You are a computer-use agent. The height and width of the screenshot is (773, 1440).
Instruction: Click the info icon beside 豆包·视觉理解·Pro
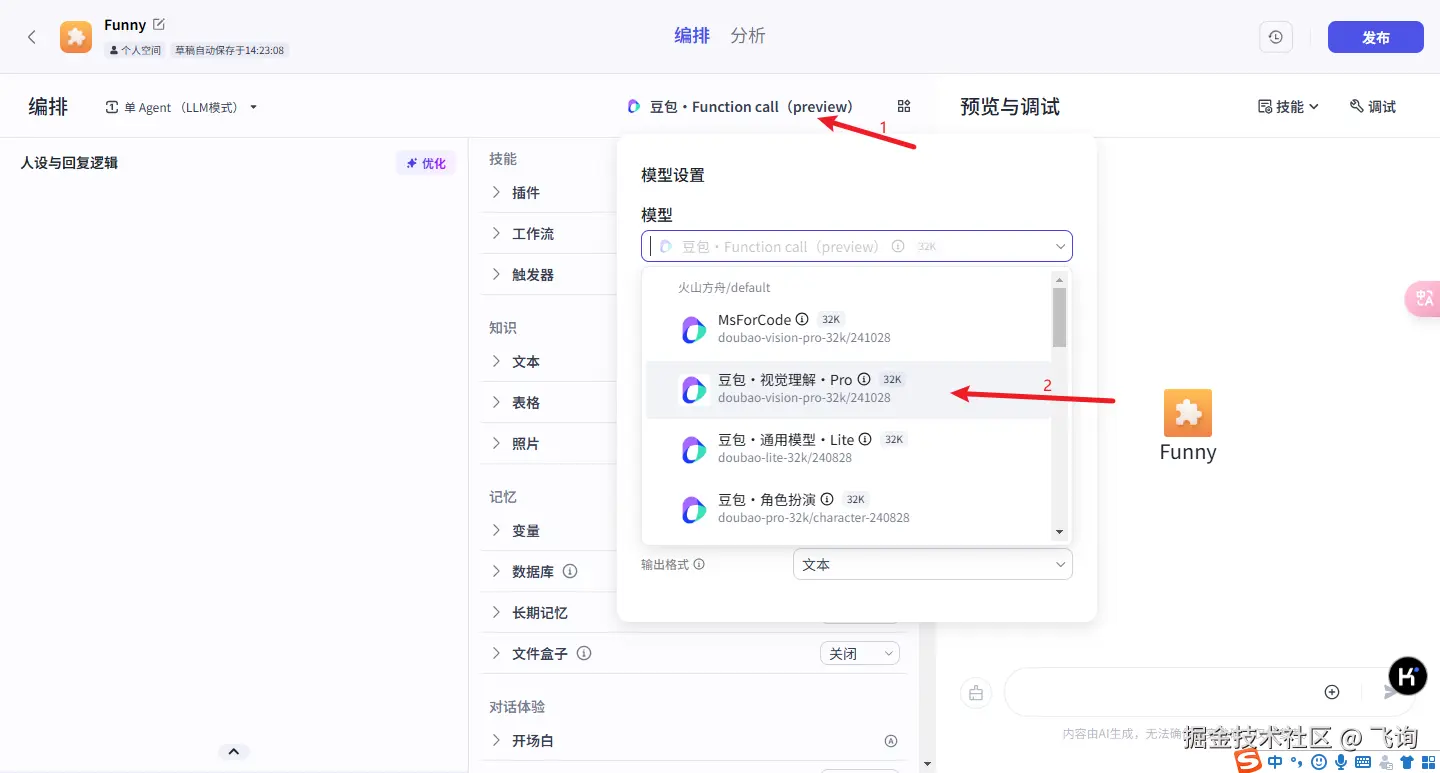(864, 379)
